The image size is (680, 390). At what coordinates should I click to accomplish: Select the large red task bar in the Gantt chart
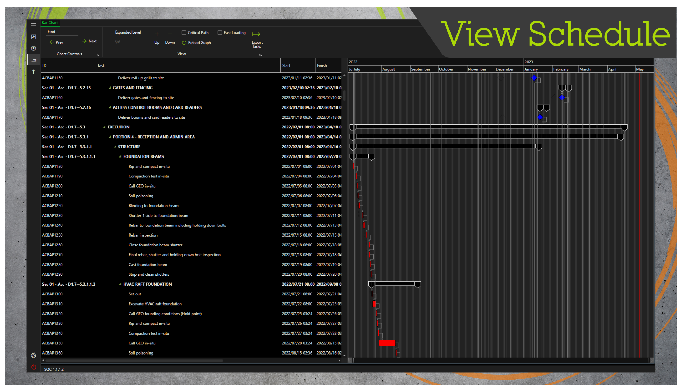point(387,343)
